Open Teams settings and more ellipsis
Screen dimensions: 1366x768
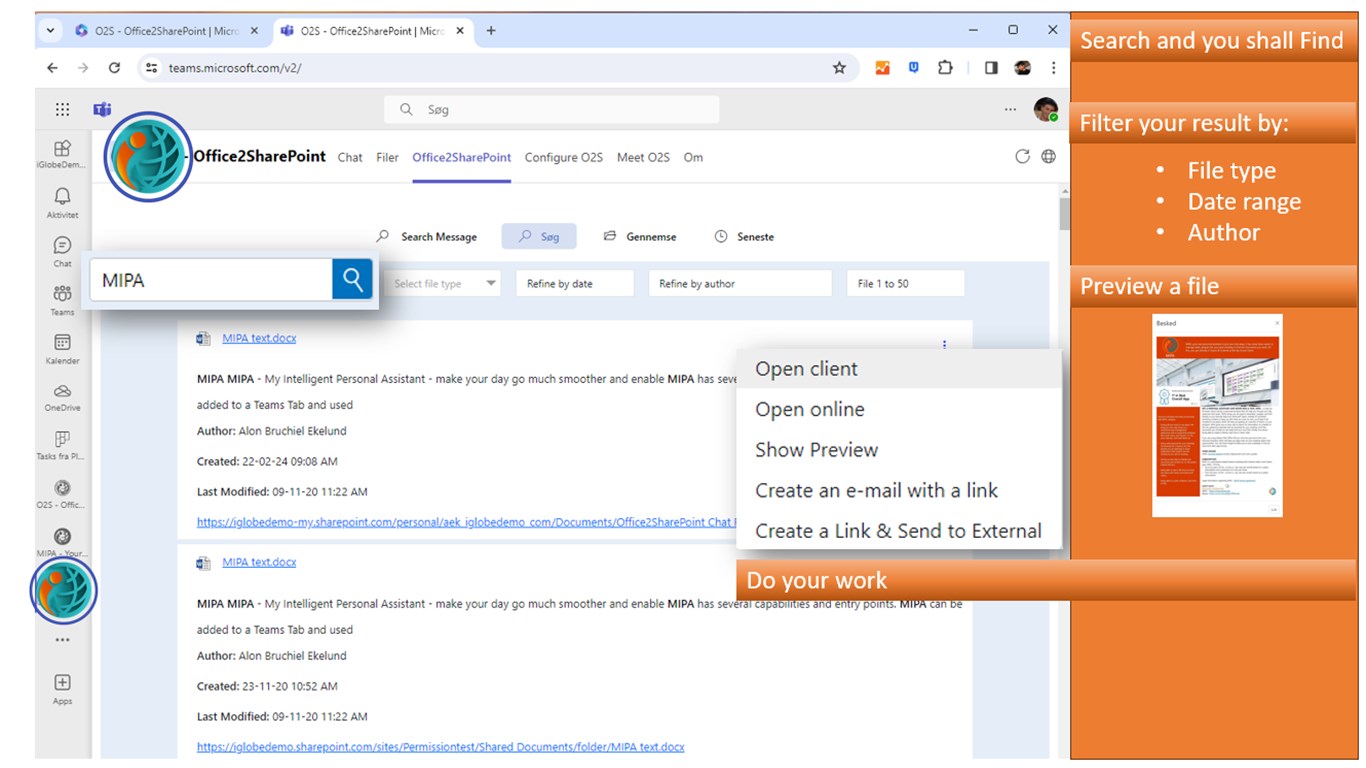point(1010,110)
